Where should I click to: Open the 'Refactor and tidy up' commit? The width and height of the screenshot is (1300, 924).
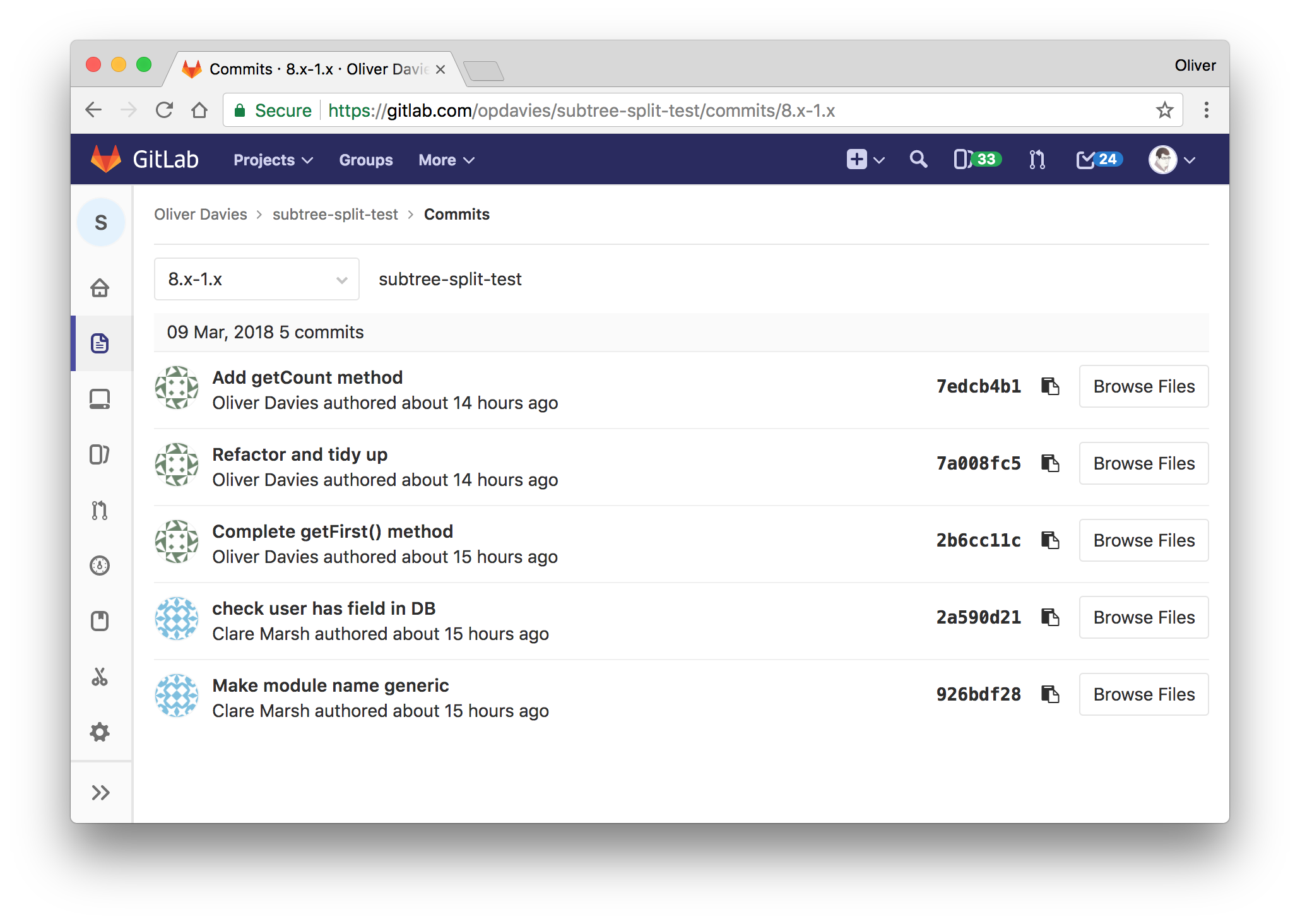tap(300, 454)
